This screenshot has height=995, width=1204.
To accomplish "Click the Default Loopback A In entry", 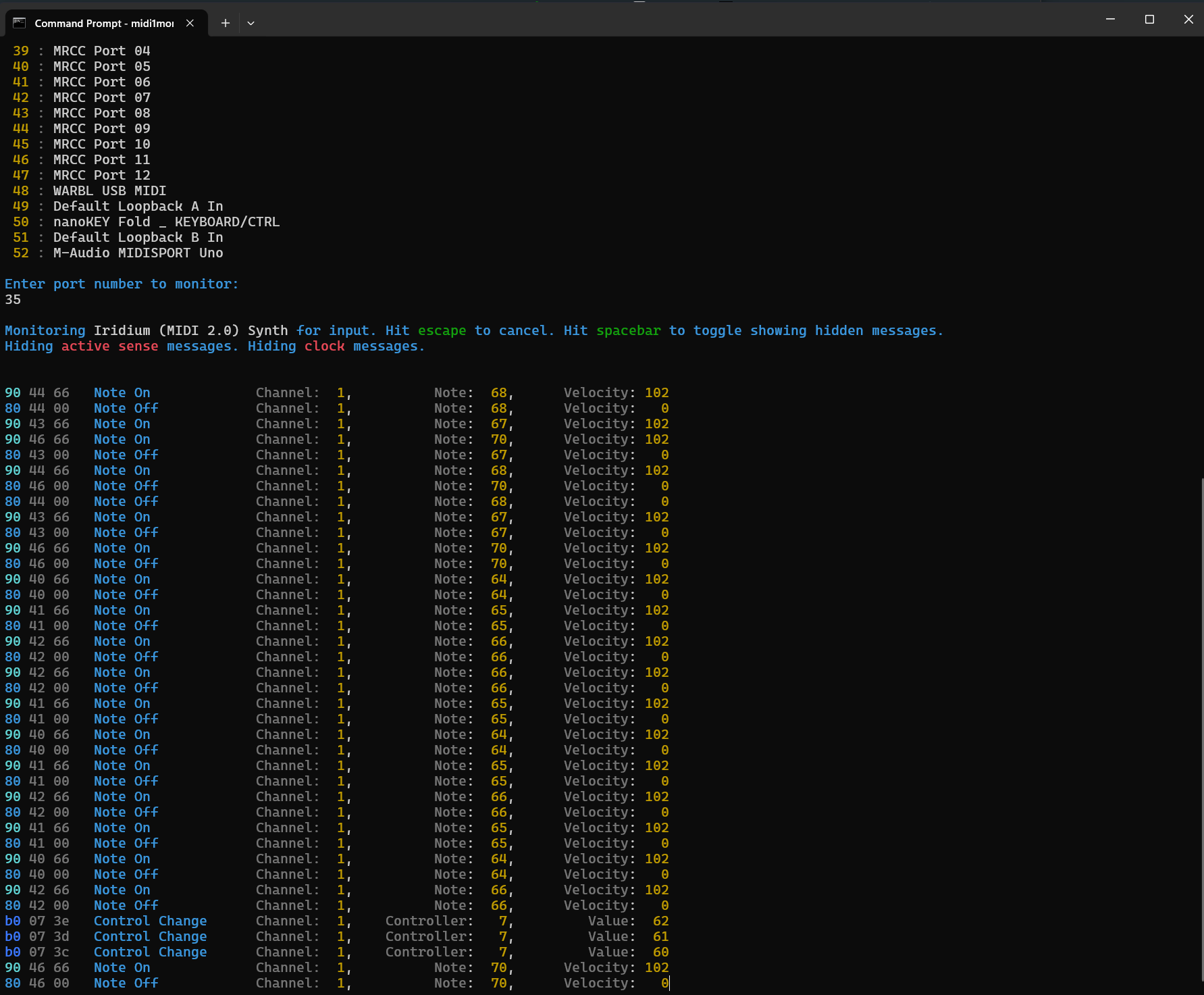I will [x=138, y=207].
